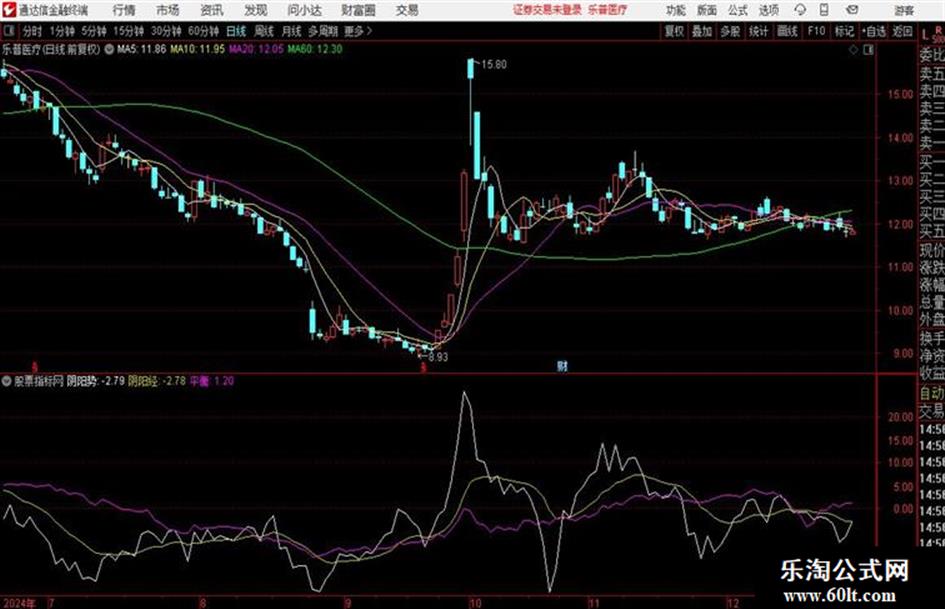The height and width of the screenshot is (609, 945).
Task: Click the 阴阳经: -2.78 indicator label
Action: coord(157,381)
